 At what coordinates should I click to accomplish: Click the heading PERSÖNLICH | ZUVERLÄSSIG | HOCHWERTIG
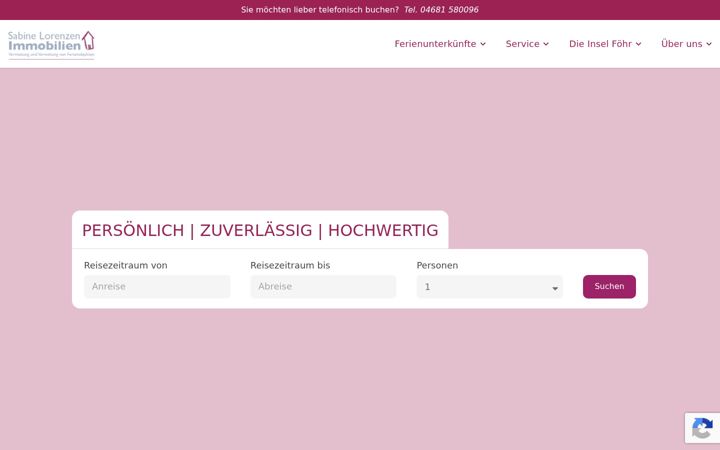pyautogui.click(x=260, y=230)
